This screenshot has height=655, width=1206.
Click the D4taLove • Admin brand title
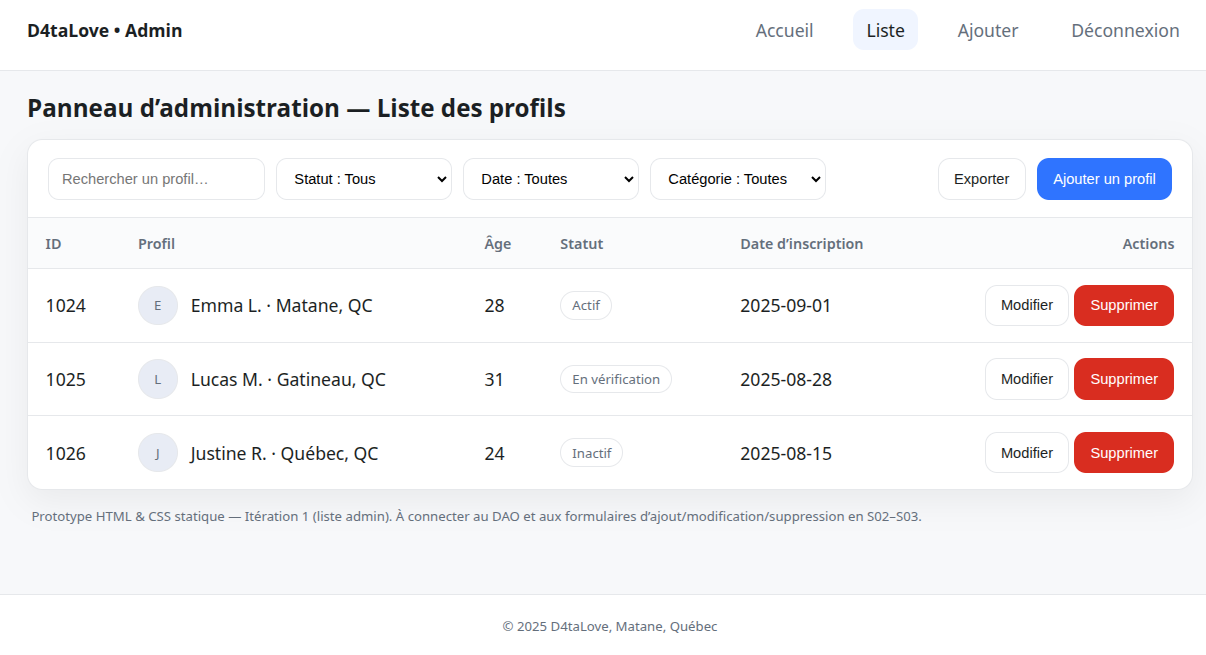coord(105,30)
